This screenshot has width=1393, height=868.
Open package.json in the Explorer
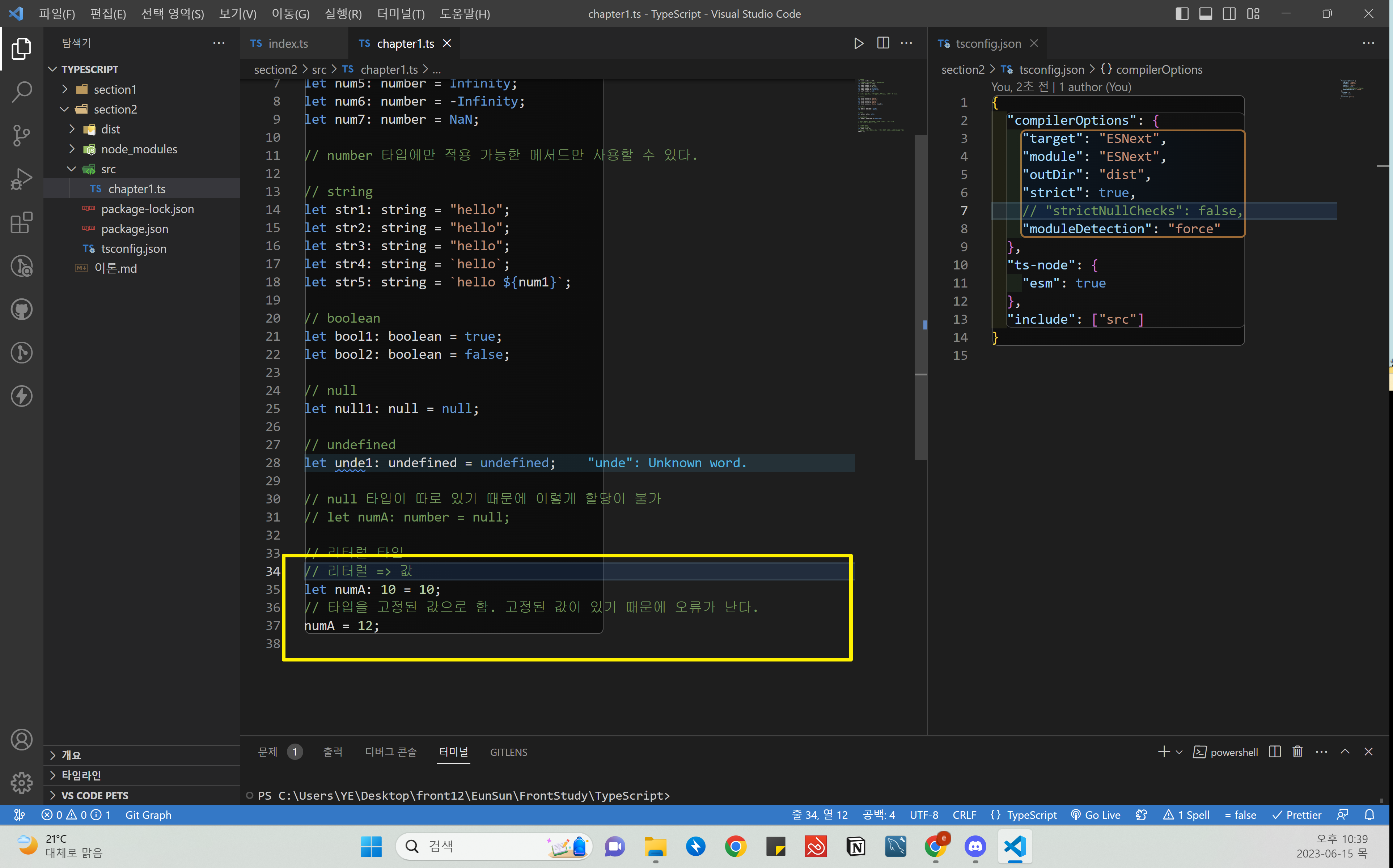142,229
